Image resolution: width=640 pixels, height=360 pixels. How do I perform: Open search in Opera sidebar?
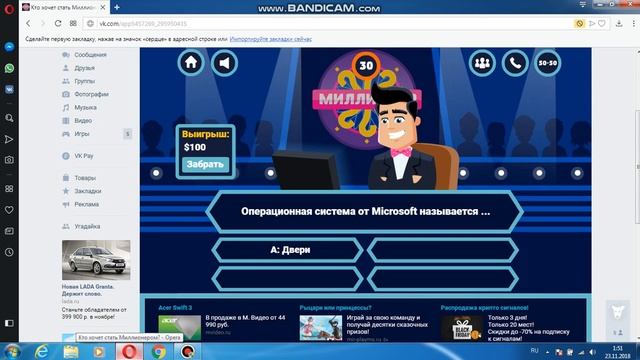[x=9, y=118]
